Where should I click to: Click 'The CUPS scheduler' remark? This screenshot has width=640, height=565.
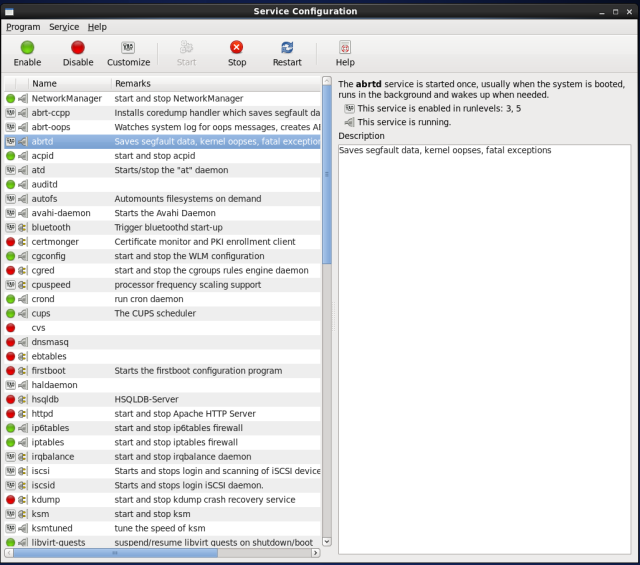[x=155, y=313]
